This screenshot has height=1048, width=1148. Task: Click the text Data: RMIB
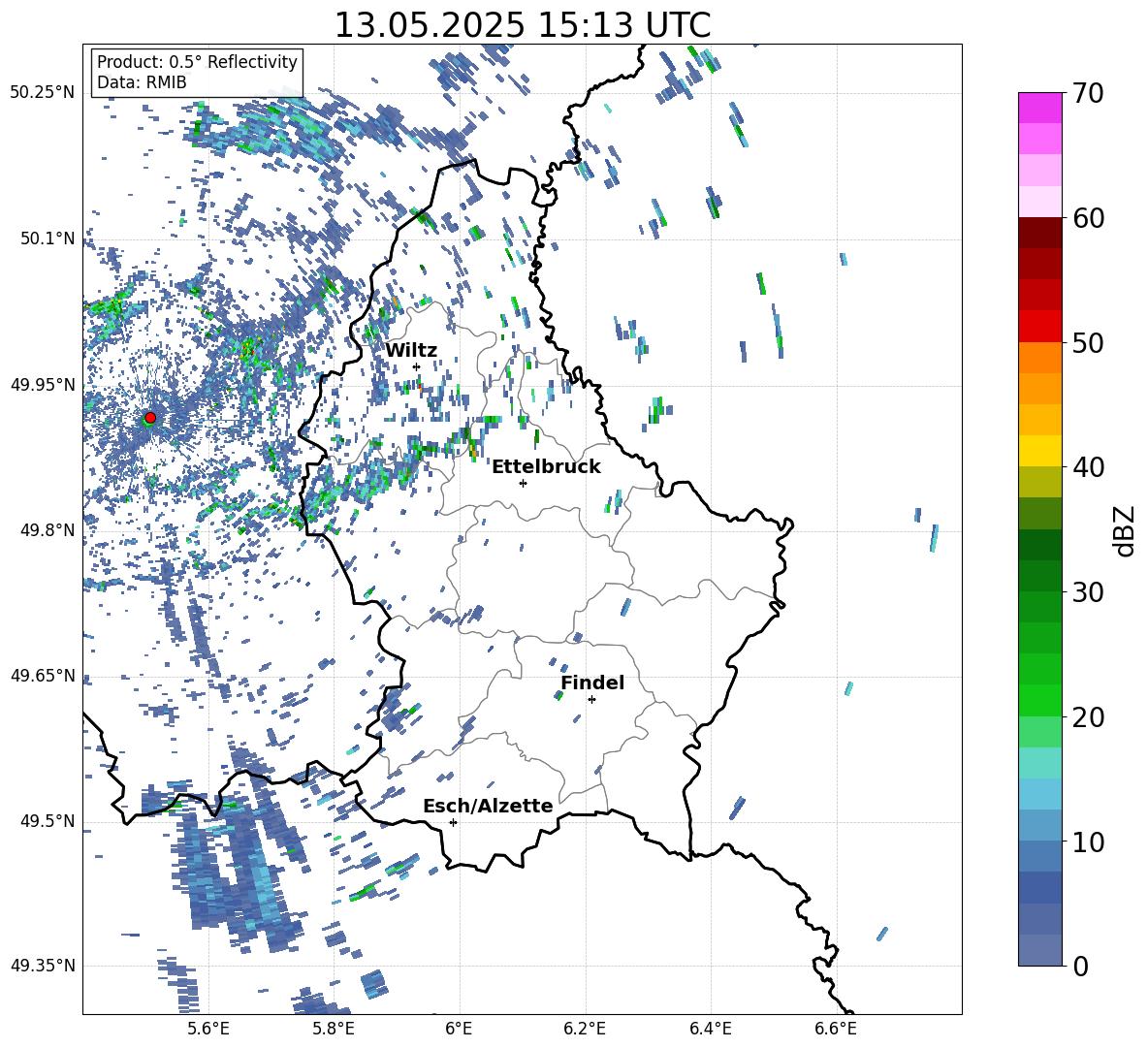click(142, 82)
